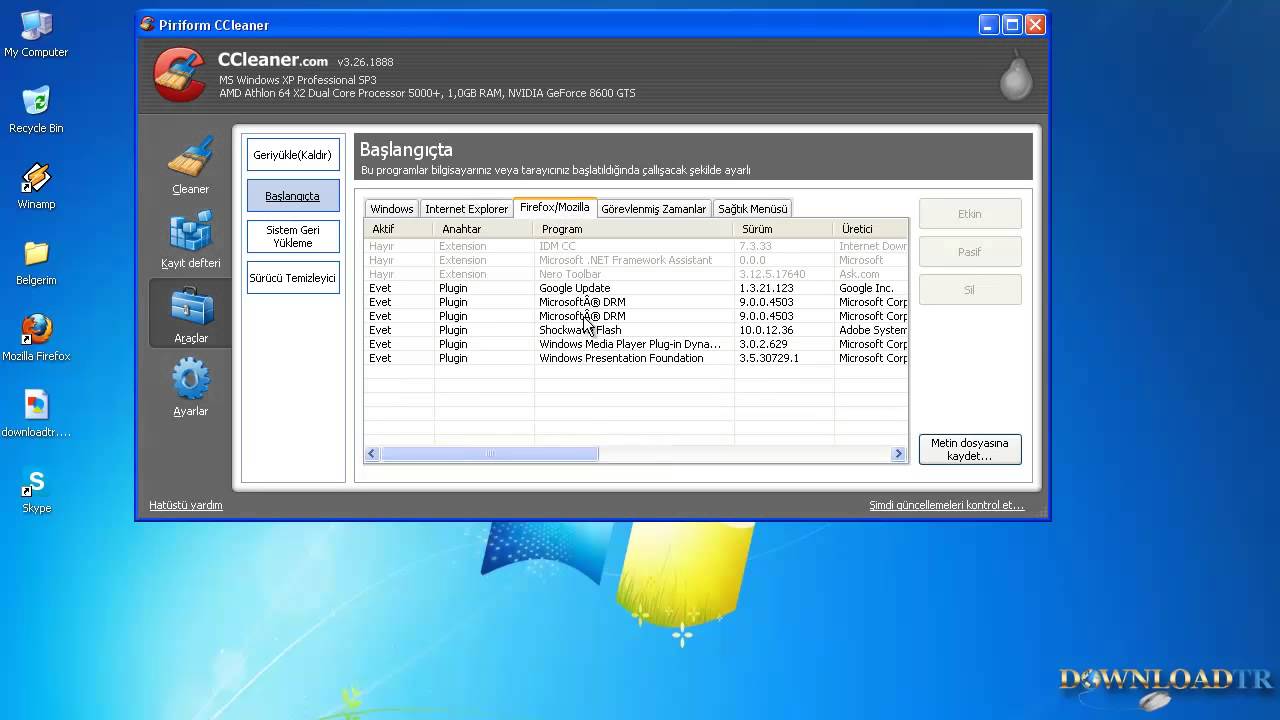
Task: Click the Etkin button
Action: tap(970, 213)
